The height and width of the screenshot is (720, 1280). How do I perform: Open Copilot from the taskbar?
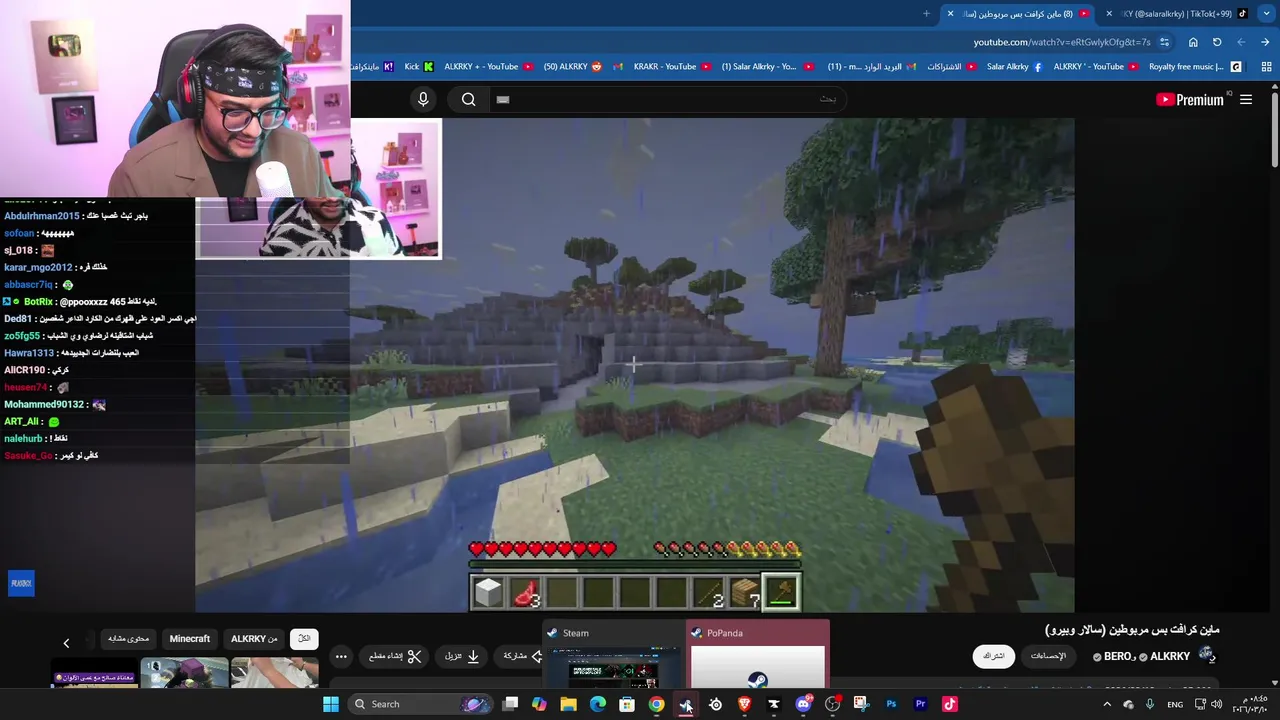(539, 704)
